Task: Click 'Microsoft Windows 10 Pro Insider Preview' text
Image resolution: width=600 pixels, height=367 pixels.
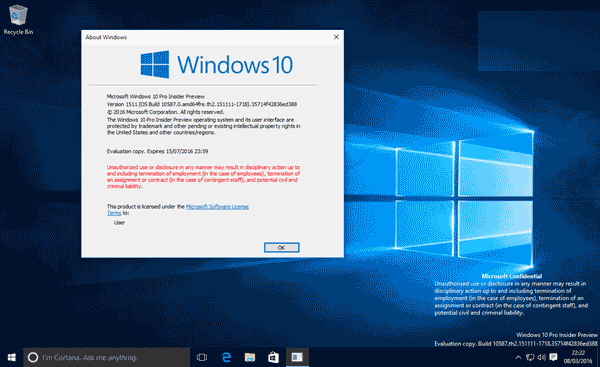Action: [156, 96]
